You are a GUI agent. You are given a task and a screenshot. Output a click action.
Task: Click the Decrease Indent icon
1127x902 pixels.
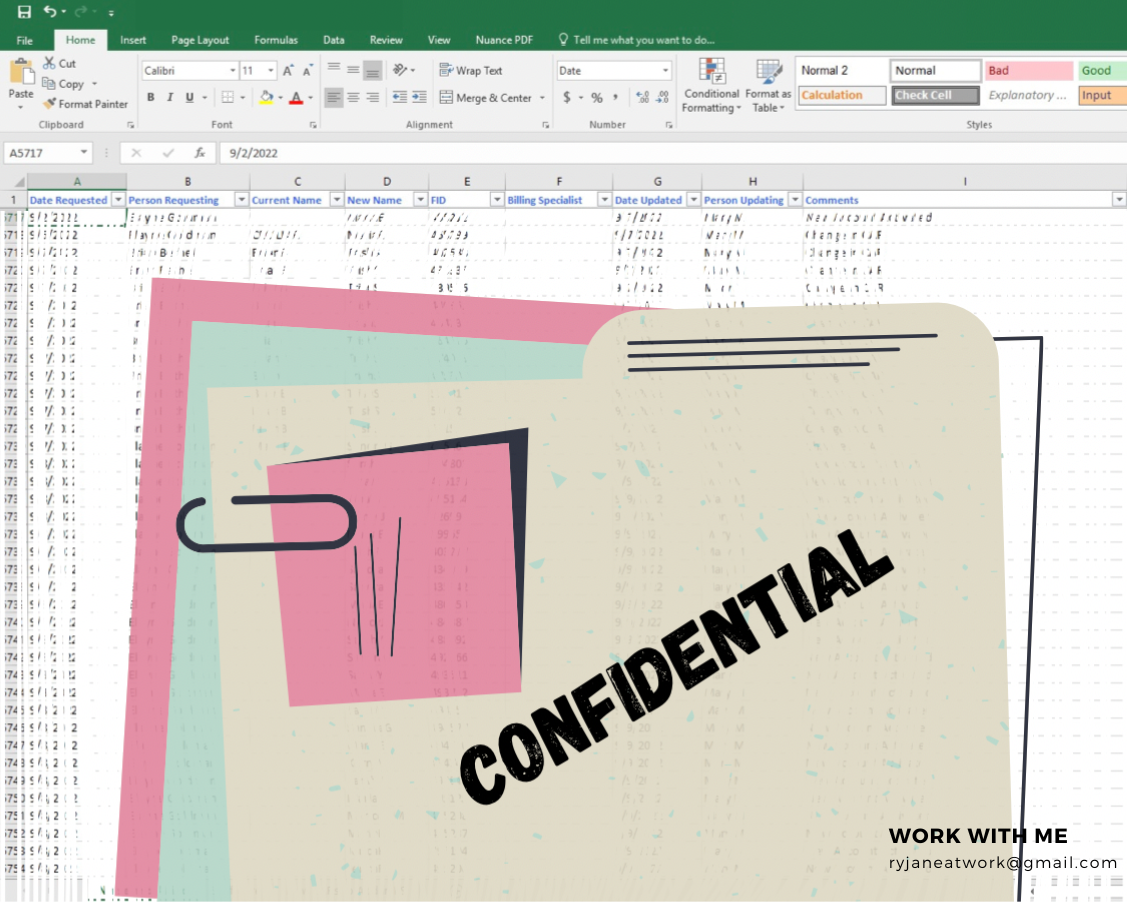coord(400,97)
